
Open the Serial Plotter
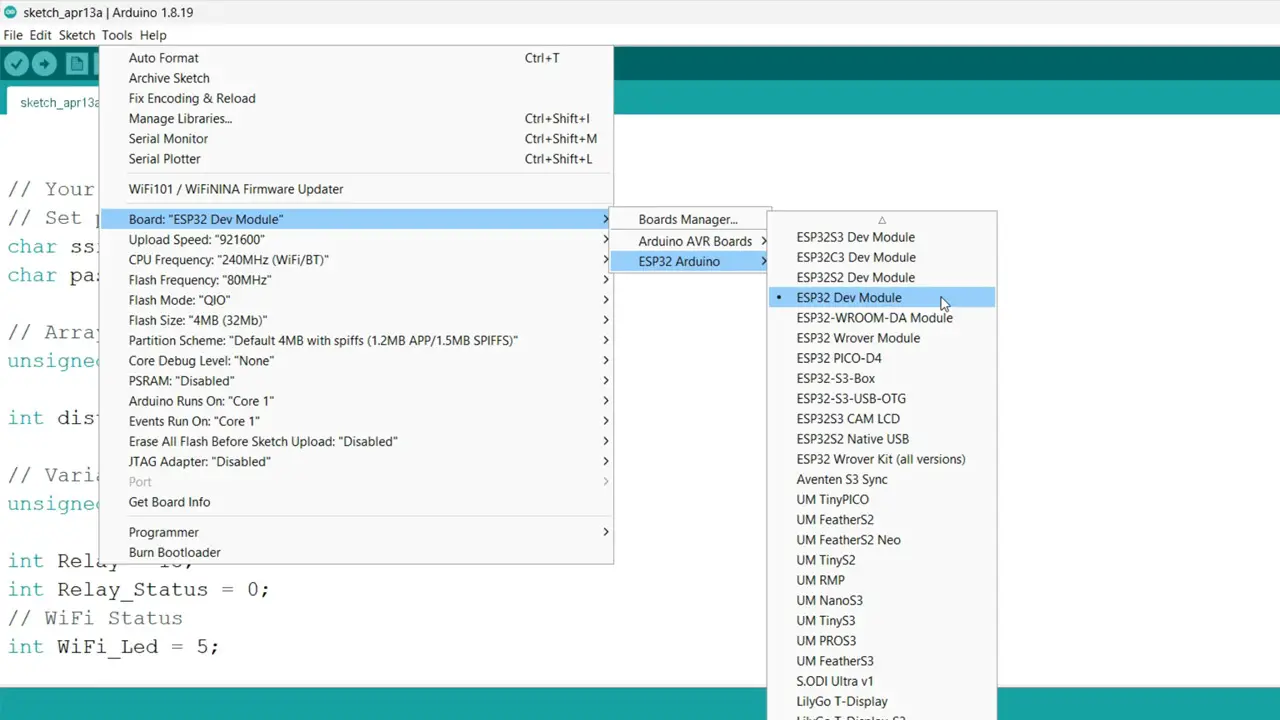click(356, 158)
